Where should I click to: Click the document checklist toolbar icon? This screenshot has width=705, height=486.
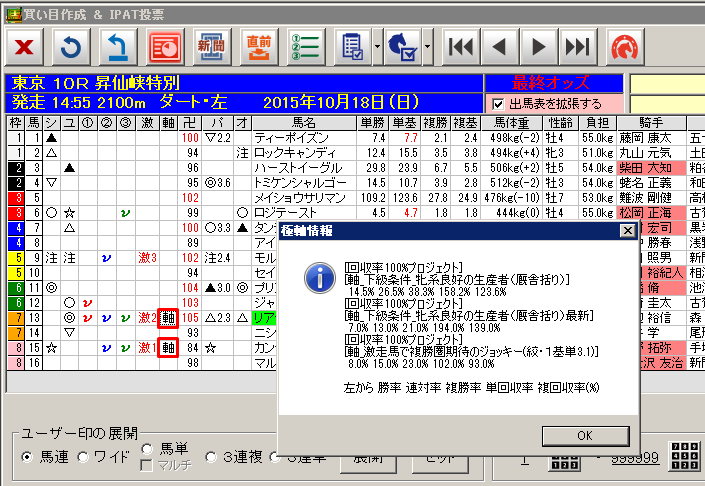pos(352,47)
